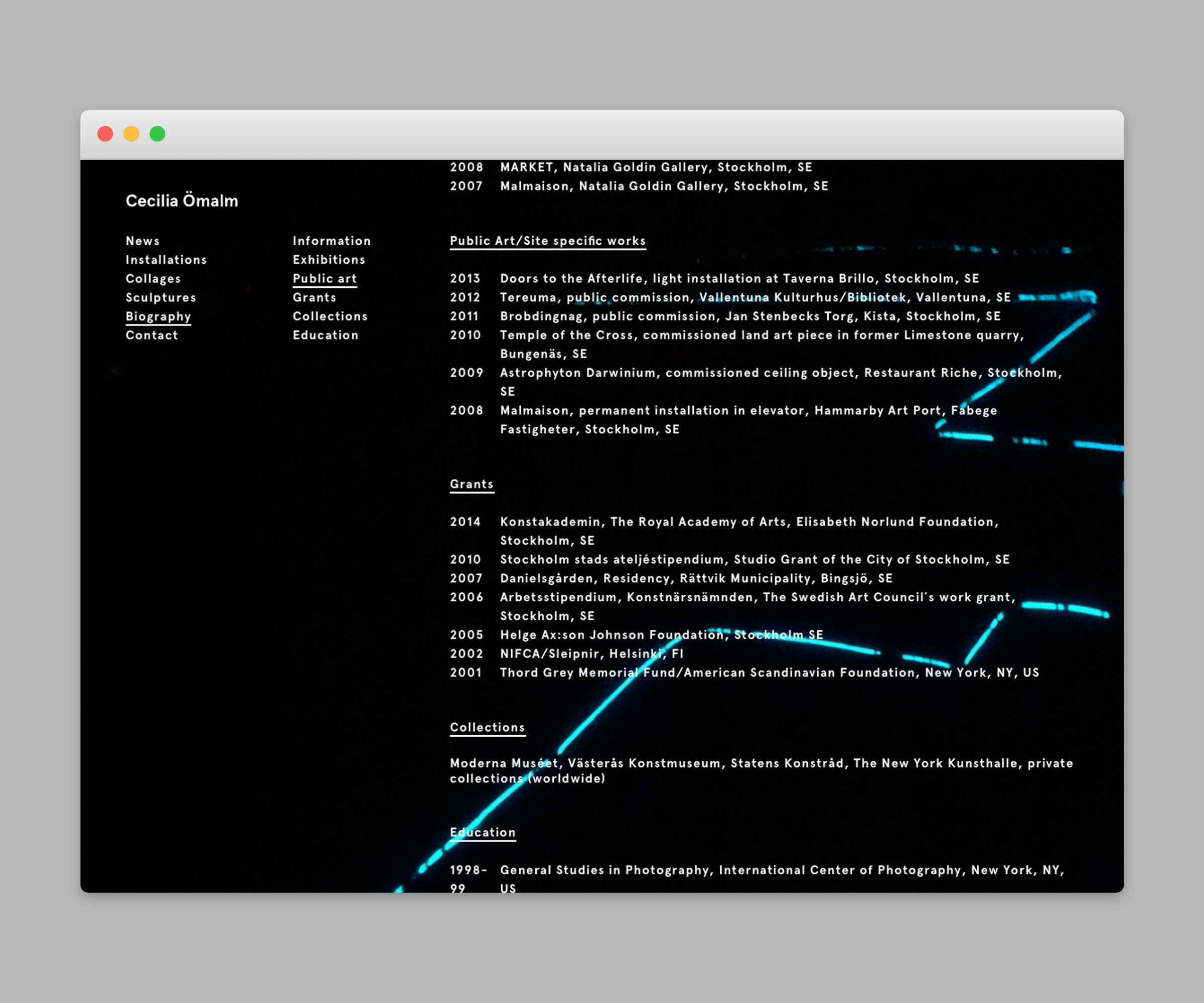Image resolution: width=1204 pixels, height=1003 pixels.
Task: Click the Grants section heading
Action: point(472,484)
